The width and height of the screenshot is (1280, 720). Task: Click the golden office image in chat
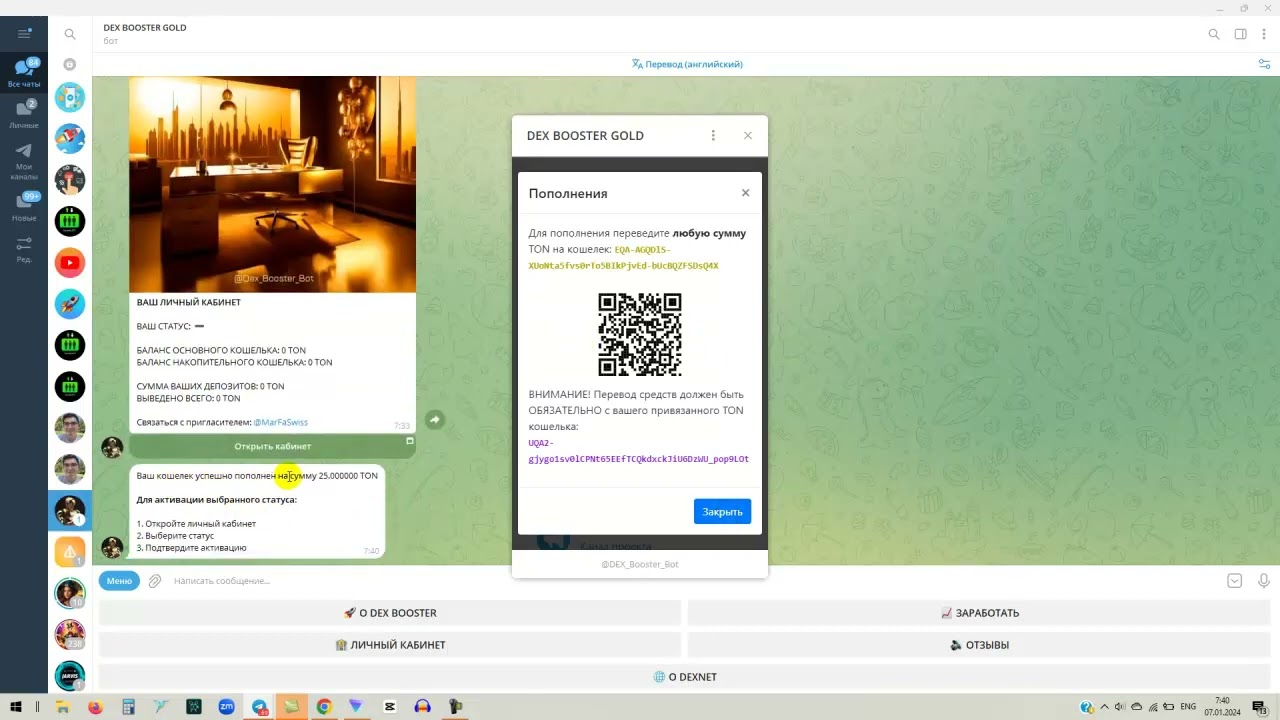point(272,184)
